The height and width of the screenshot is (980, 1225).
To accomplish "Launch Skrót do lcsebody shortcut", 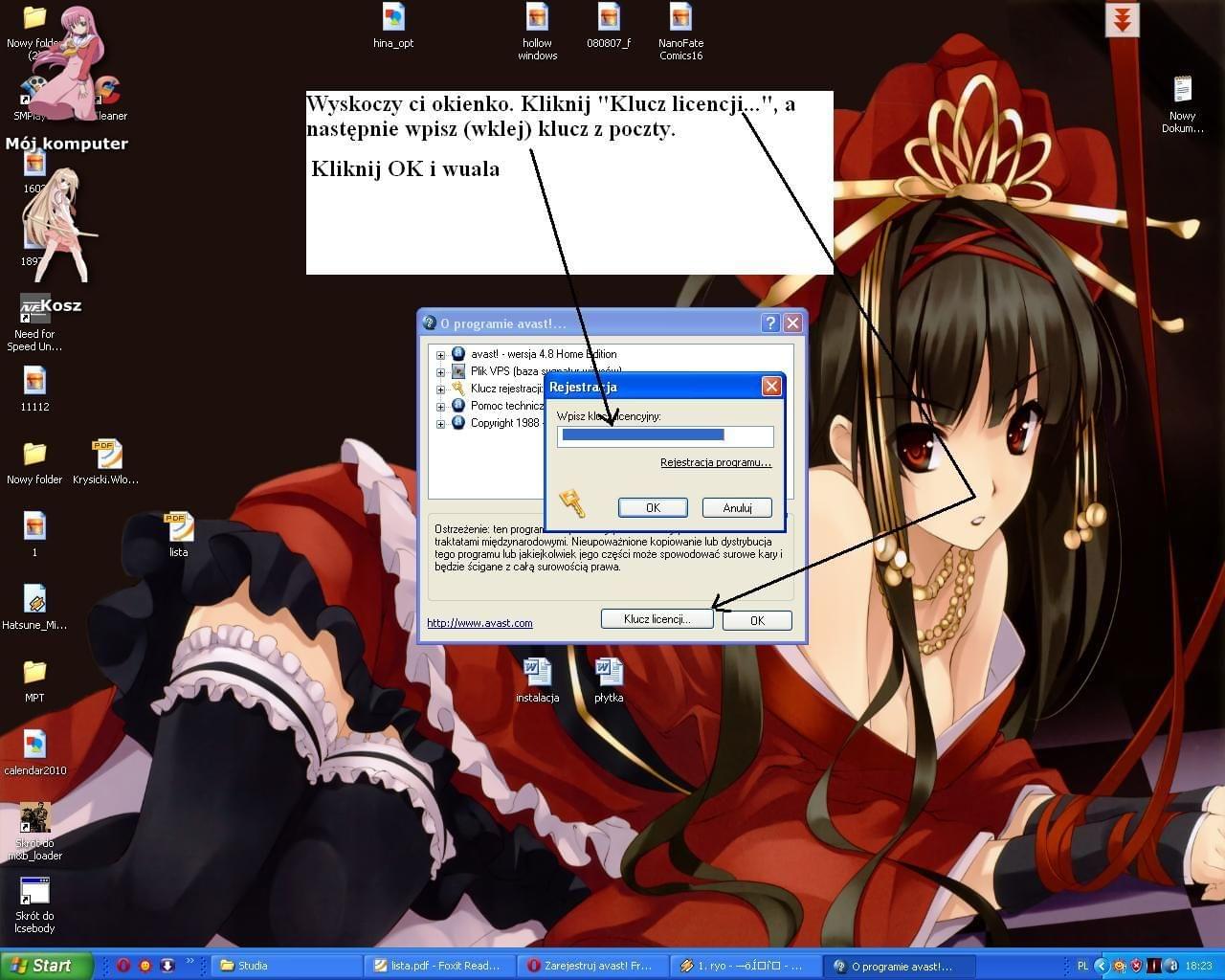I will [x=34, y=904].
